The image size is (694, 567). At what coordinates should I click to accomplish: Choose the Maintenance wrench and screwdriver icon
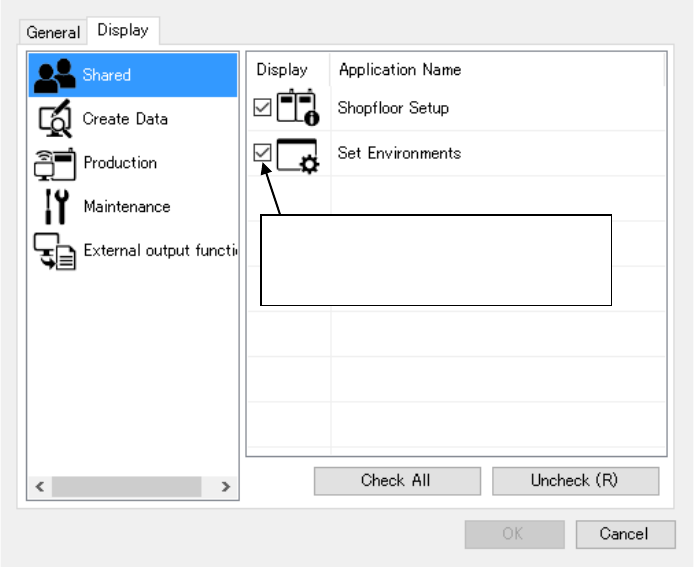click(57, 206)
